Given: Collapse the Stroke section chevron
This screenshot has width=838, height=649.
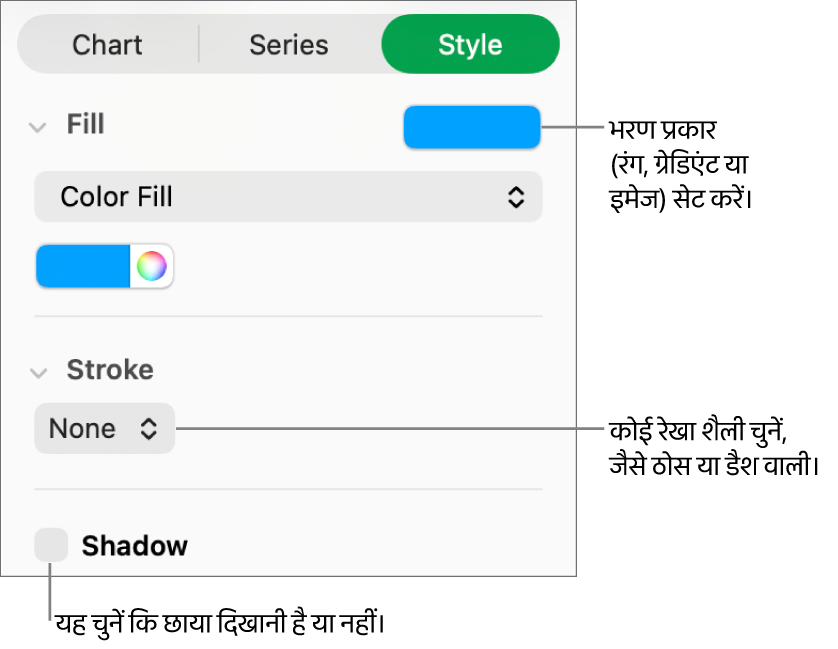Looking at the screenshot, I should [38, 372].
